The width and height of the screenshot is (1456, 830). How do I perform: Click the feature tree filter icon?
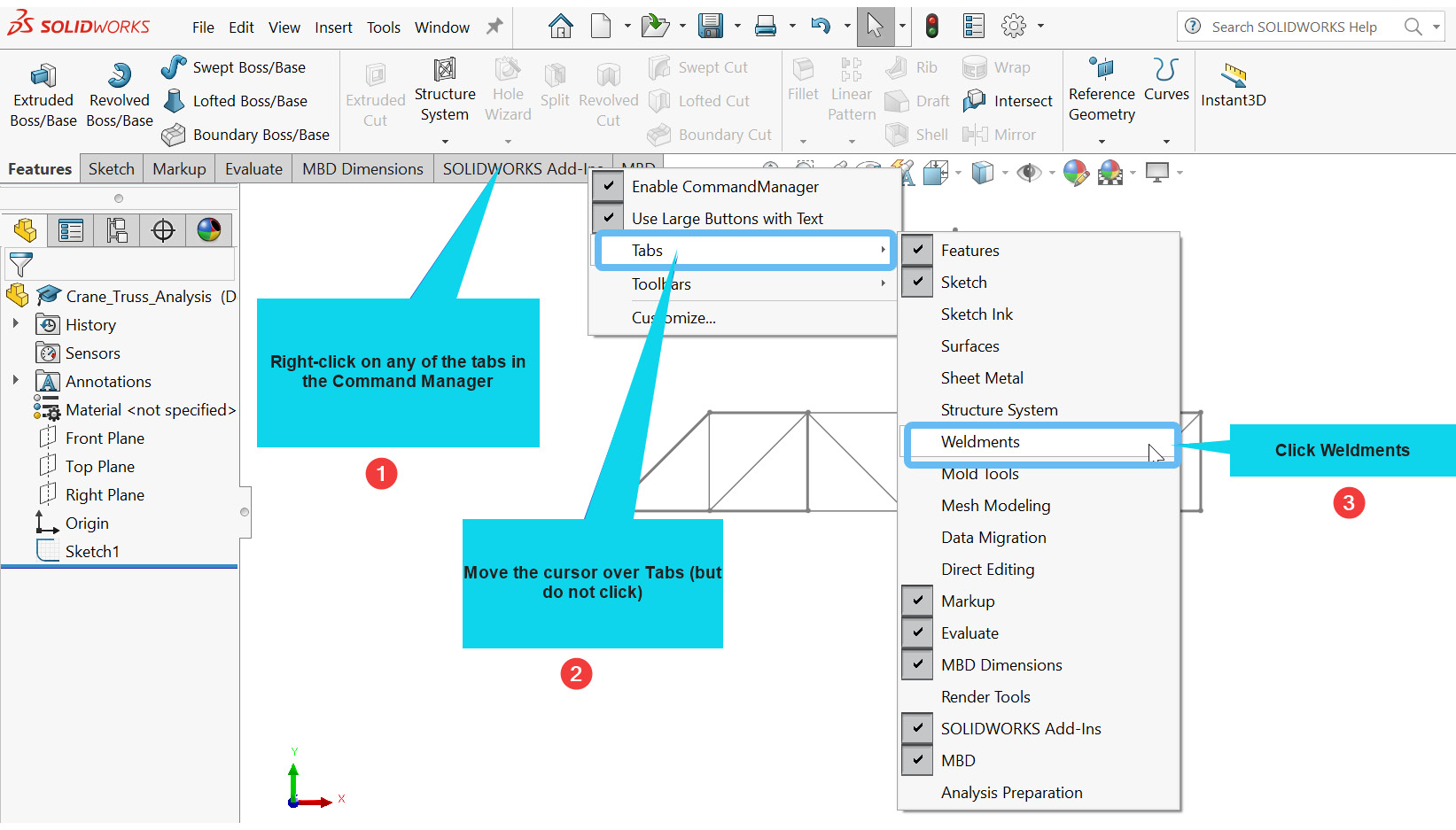point(20,264)
